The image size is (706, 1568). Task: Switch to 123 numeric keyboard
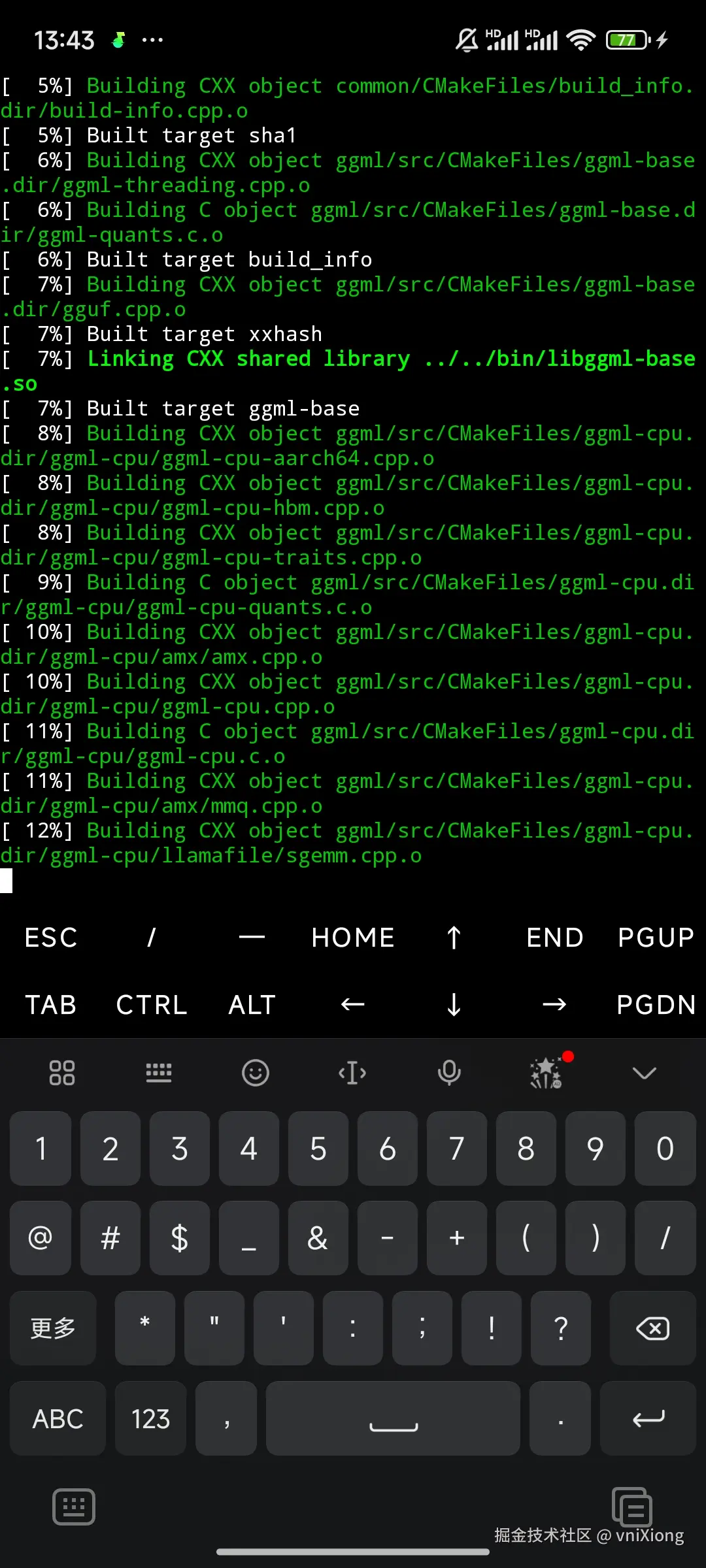pyautogui.click(x=151, y=1418)
